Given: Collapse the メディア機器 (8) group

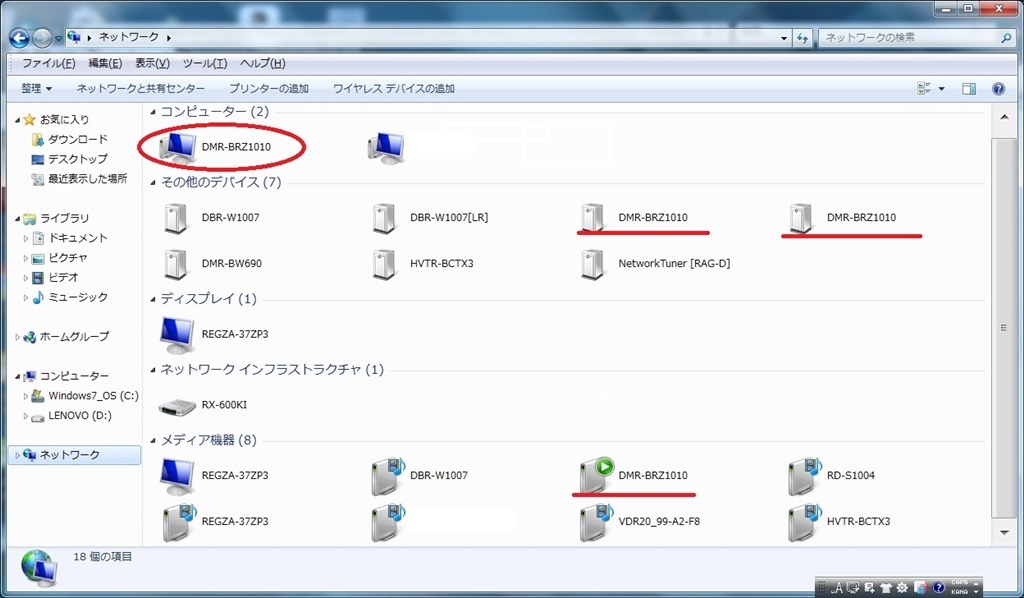Looking at the screenshot, I should tap(153, 441).
